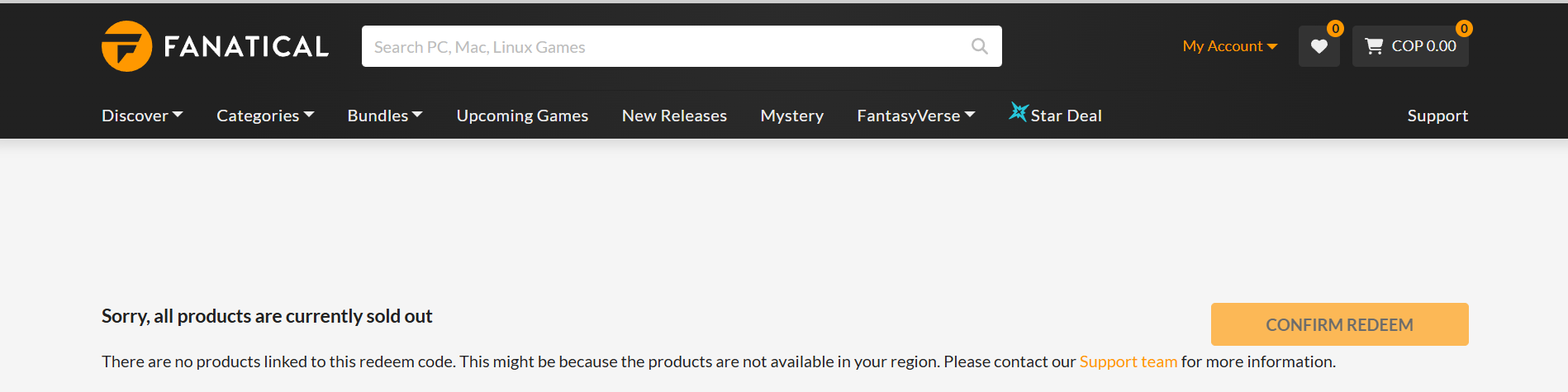Image resolution: width=1568 pixels, height=392 pixels.
Task: Click the search magnifier icon
Action: tap(980, 46)
